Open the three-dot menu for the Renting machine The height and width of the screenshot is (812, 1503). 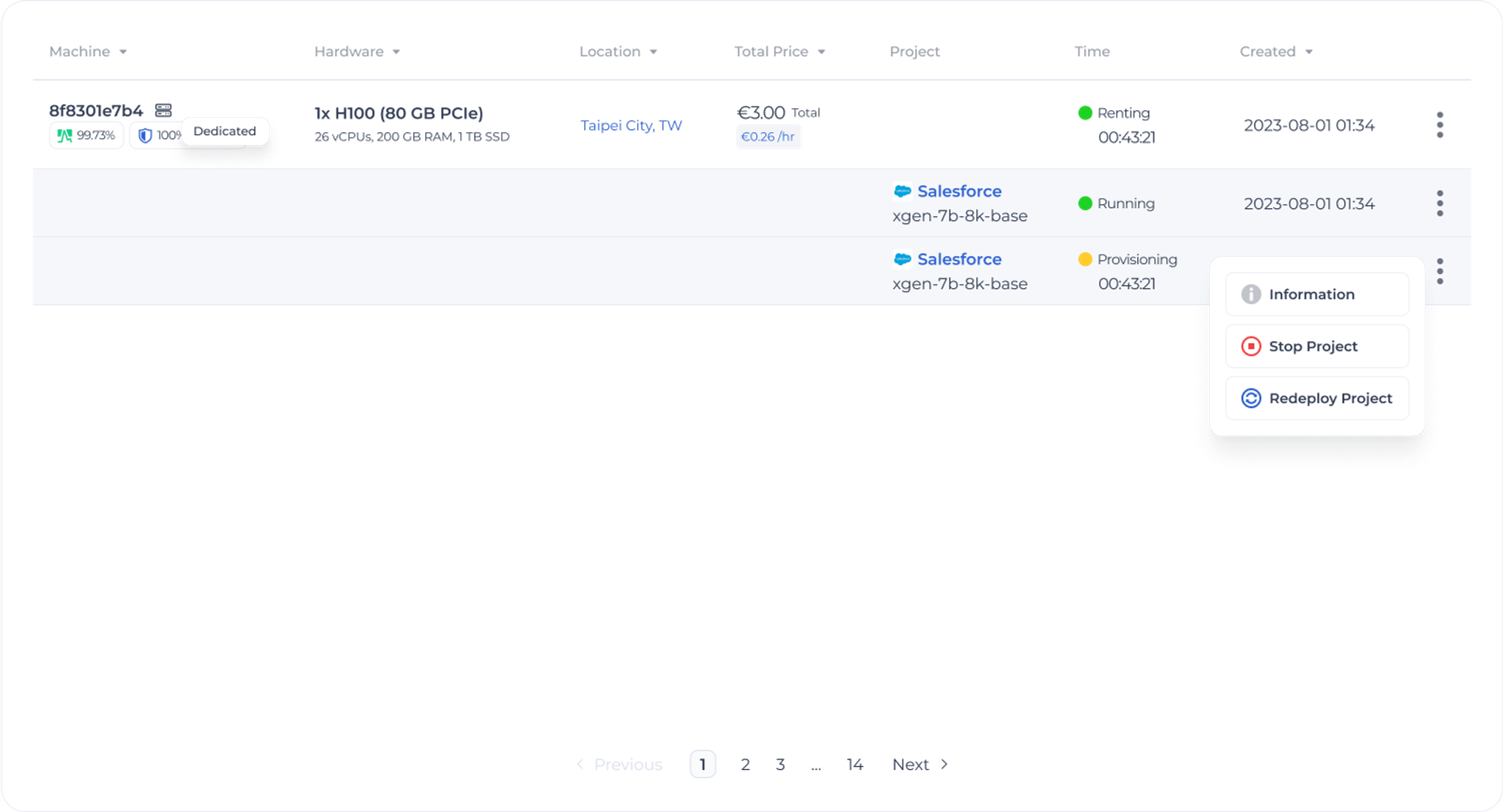(1439, 125)
